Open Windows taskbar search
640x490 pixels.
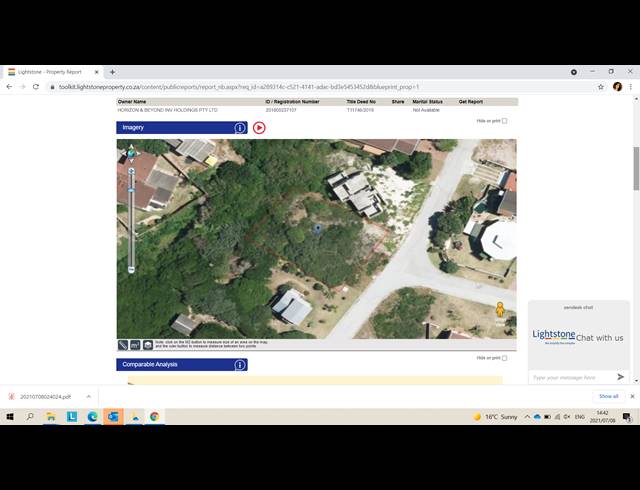click(30, 417)
